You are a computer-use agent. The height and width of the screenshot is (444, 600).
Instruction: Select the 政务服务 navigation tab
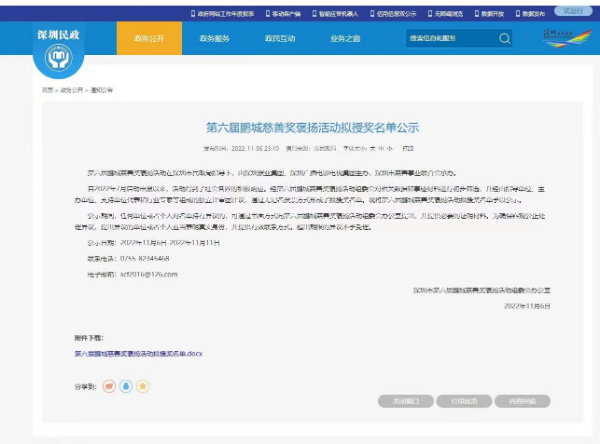click(x=215, y=38)
